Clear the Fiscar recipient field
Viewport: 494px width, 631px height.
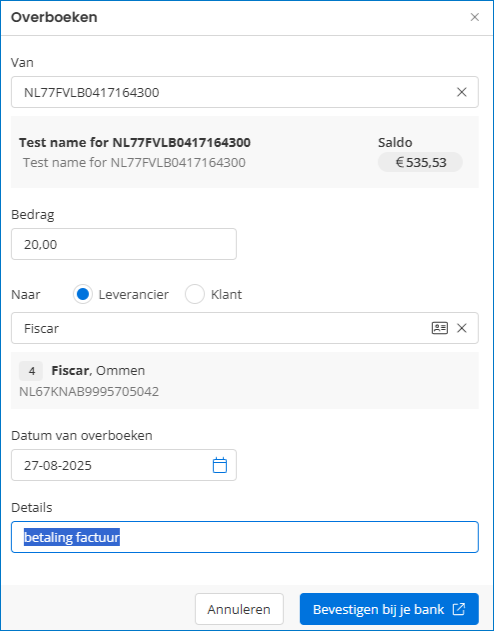click(461, 328)
